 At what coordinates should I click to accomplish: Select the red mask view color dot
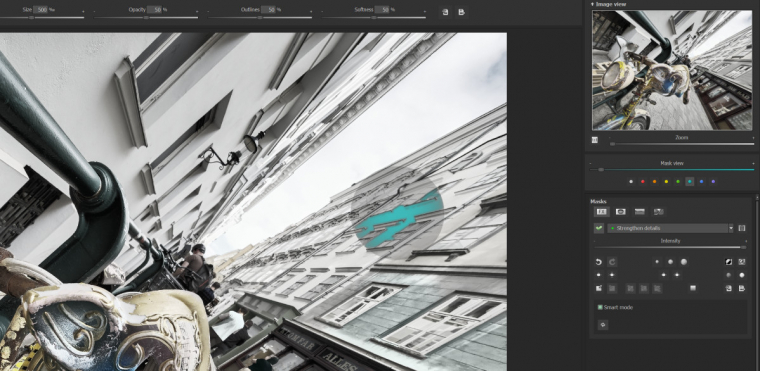tap(643, 182)
